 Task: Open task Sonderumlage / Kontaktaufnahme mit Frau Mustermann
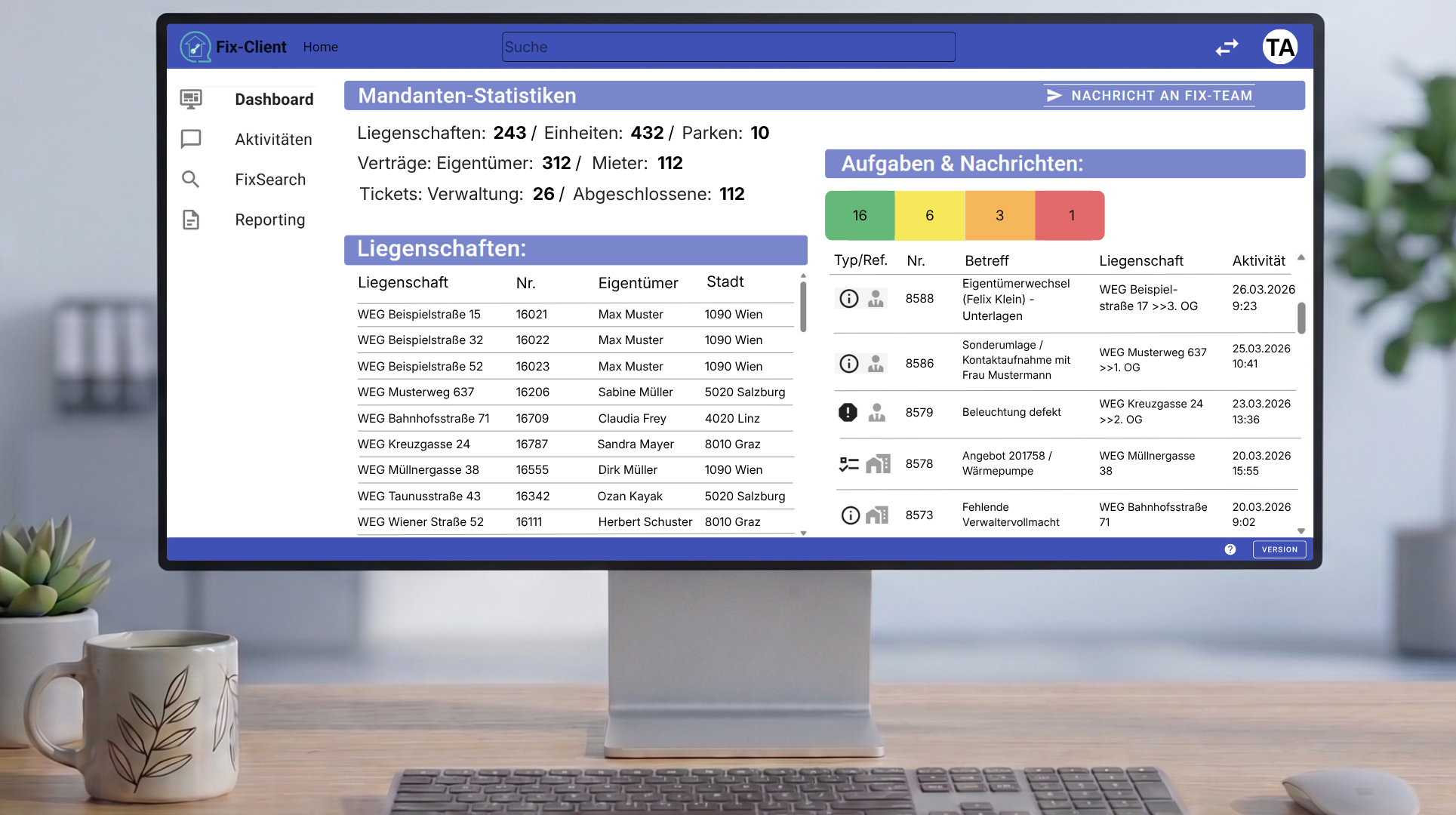click(x=1016, y=360)
